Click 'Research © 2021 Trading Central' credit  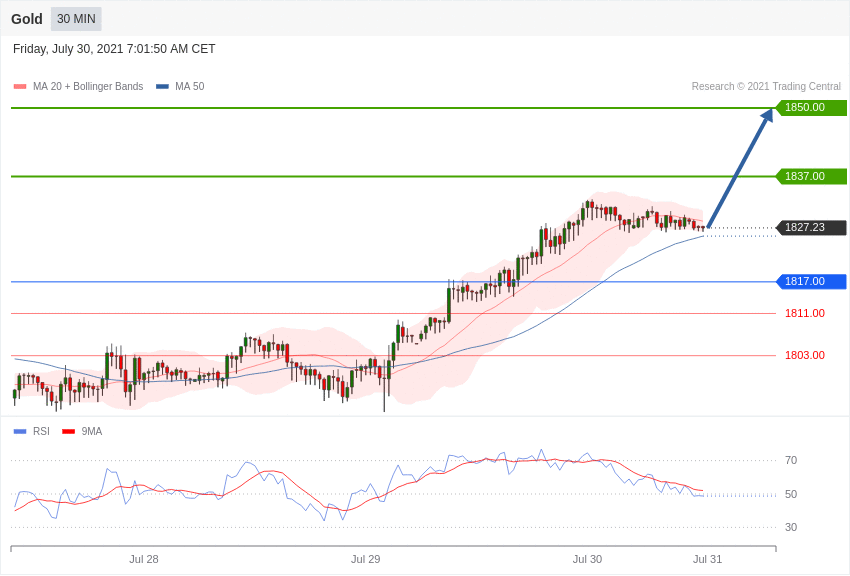(x=766, y=86)
